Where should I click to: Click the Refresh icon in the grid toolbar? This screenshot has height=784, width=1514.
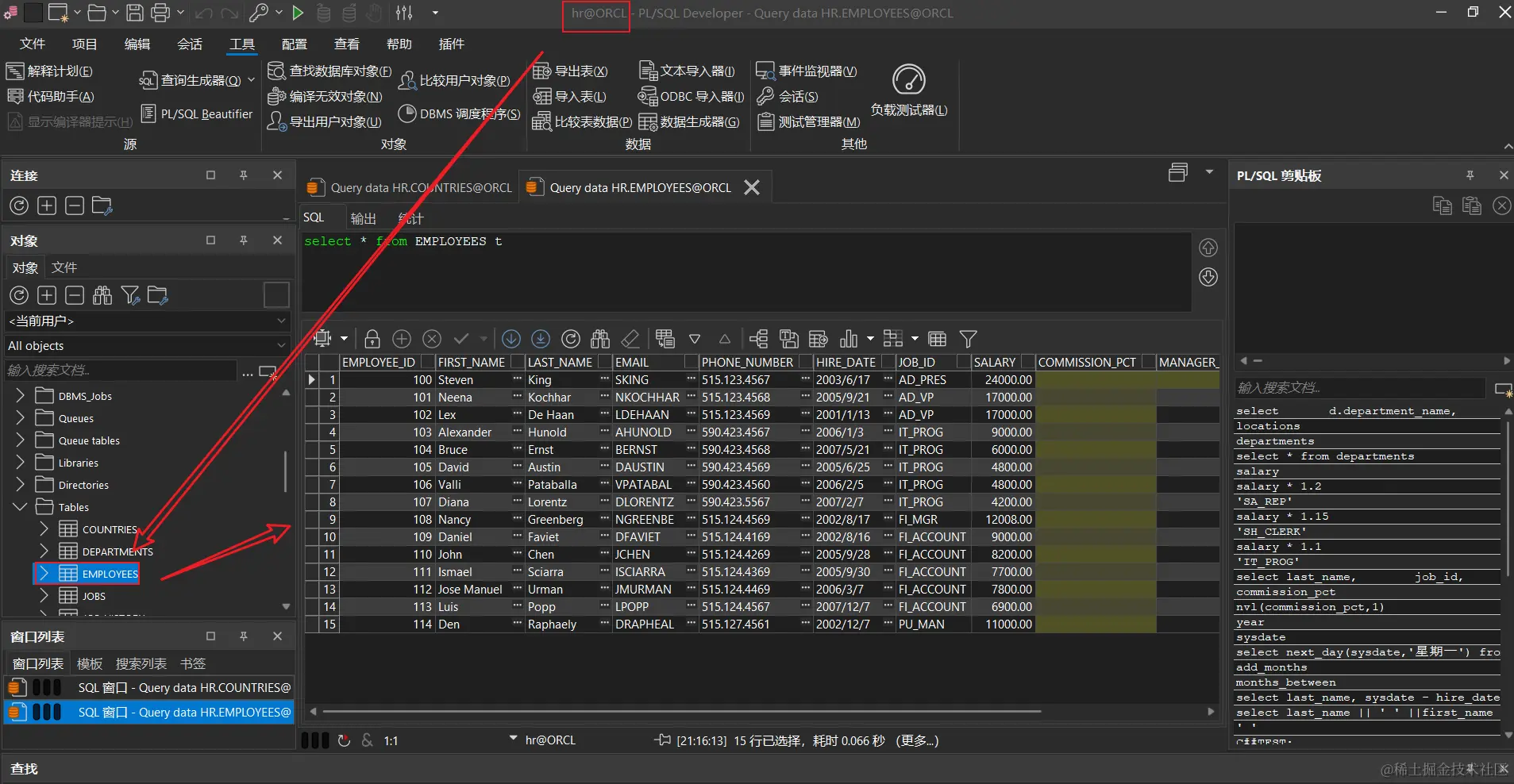(x=571, y=339)
